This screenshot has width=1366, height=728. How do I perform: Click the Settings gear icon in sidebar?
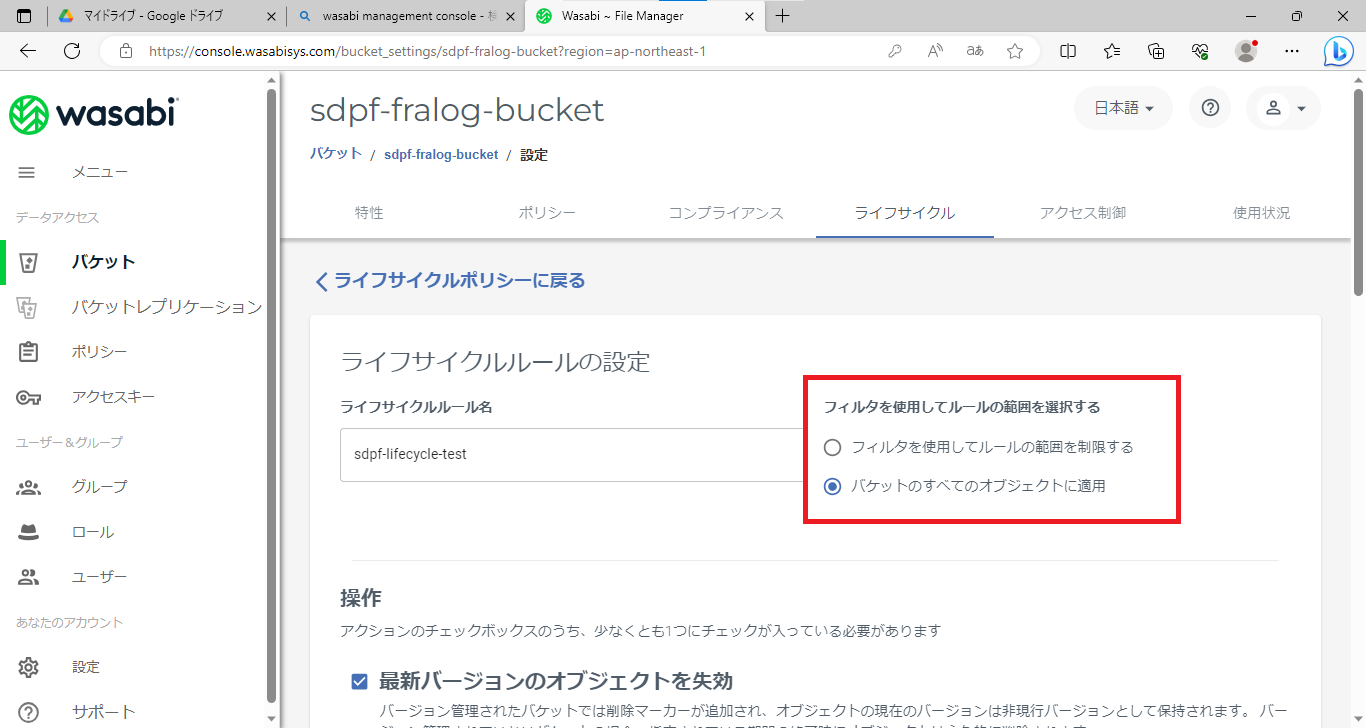coord(28,667)
